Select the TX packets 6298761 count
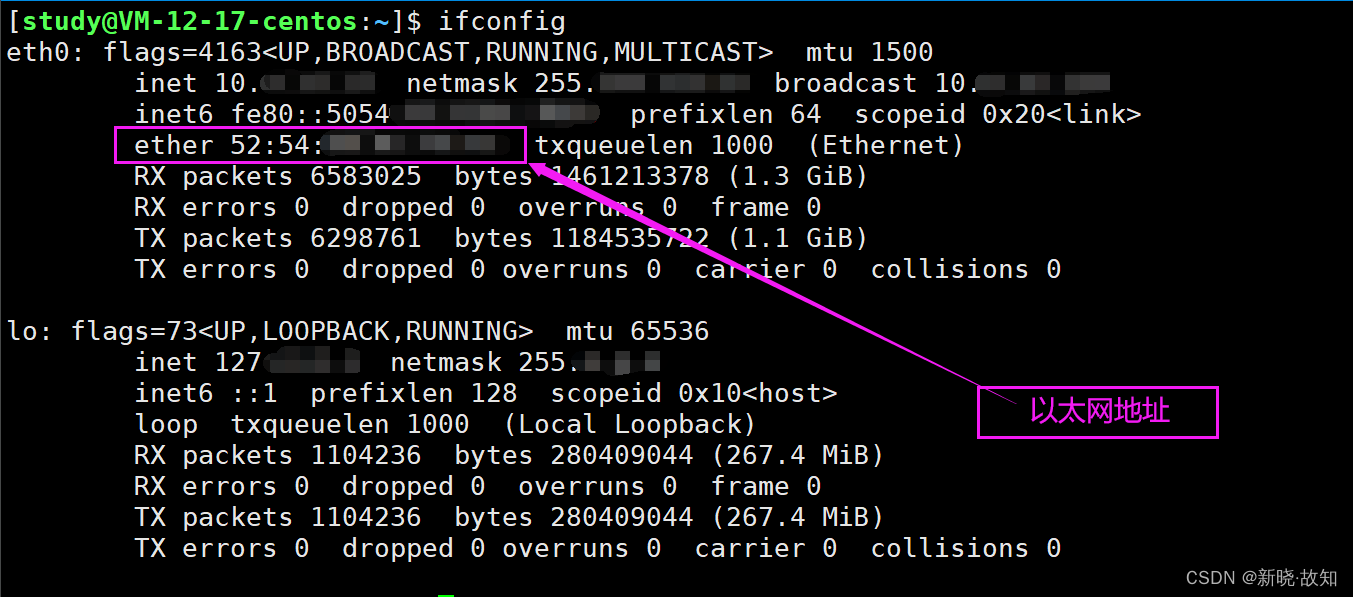Image resolution: width=1353 pixels, height=597 pixels. (278, 238)
